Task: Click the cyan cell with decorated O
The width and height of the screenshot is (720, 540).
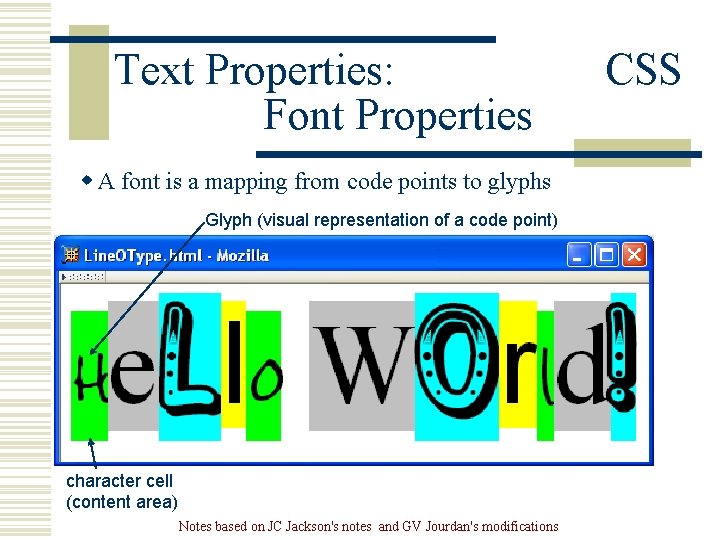Action: coord(457,366)
